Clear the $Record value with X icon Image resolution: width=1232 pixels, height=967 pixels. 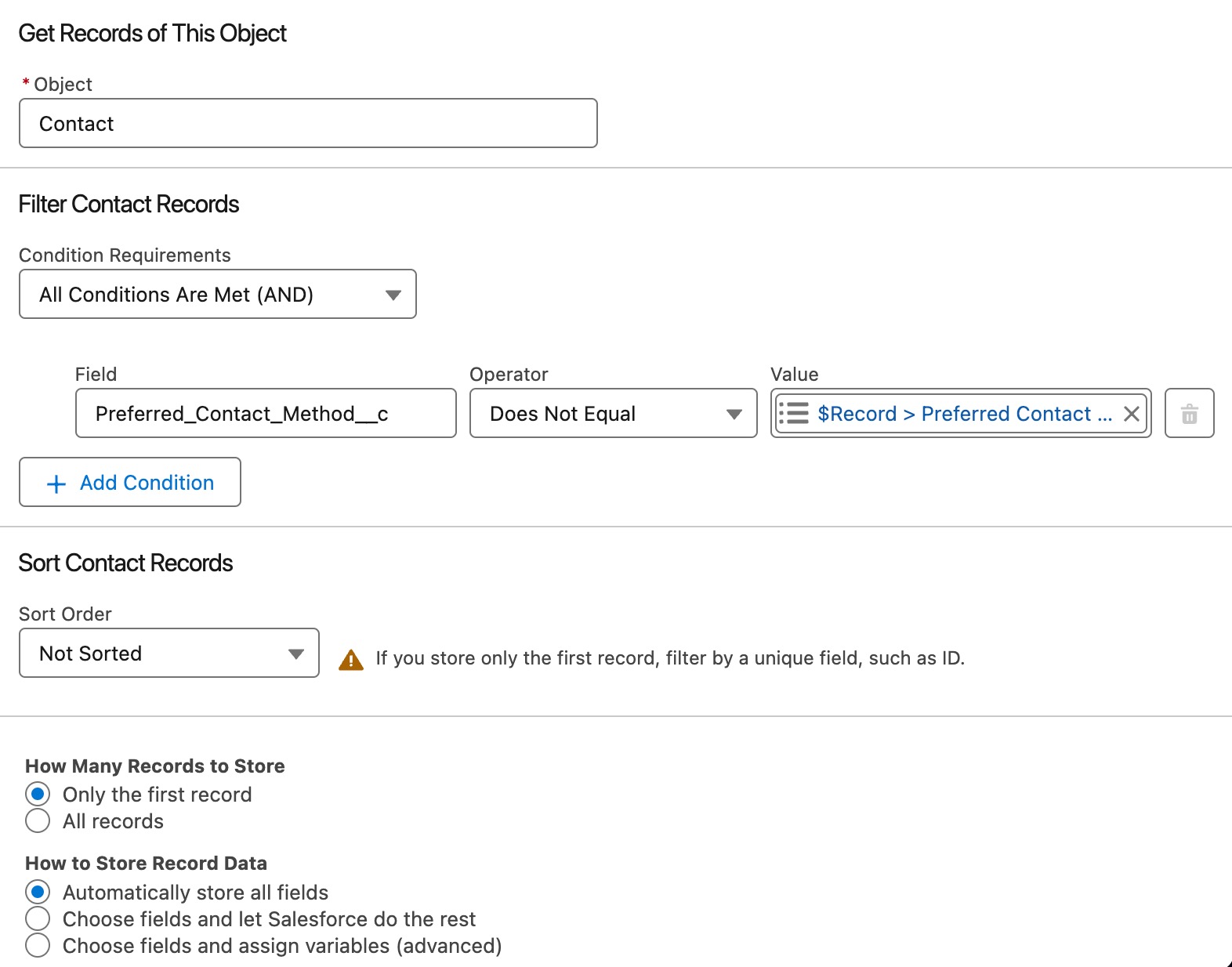tap(1131, 414)
